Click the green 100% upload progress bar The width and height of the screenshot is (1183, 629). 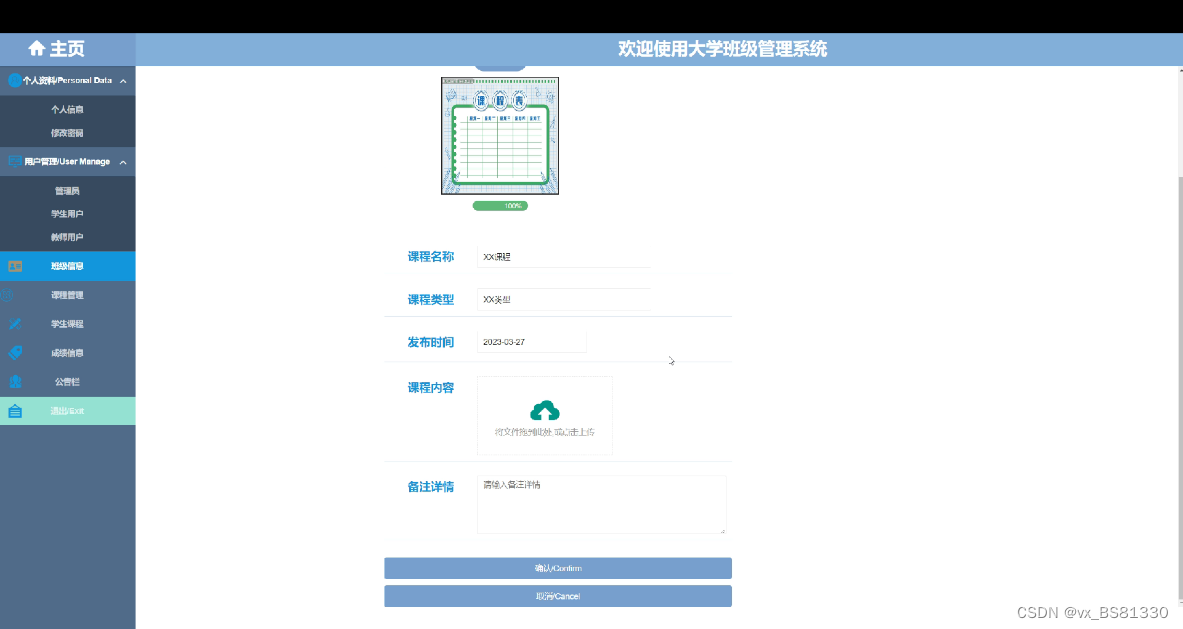click(500, 206)
